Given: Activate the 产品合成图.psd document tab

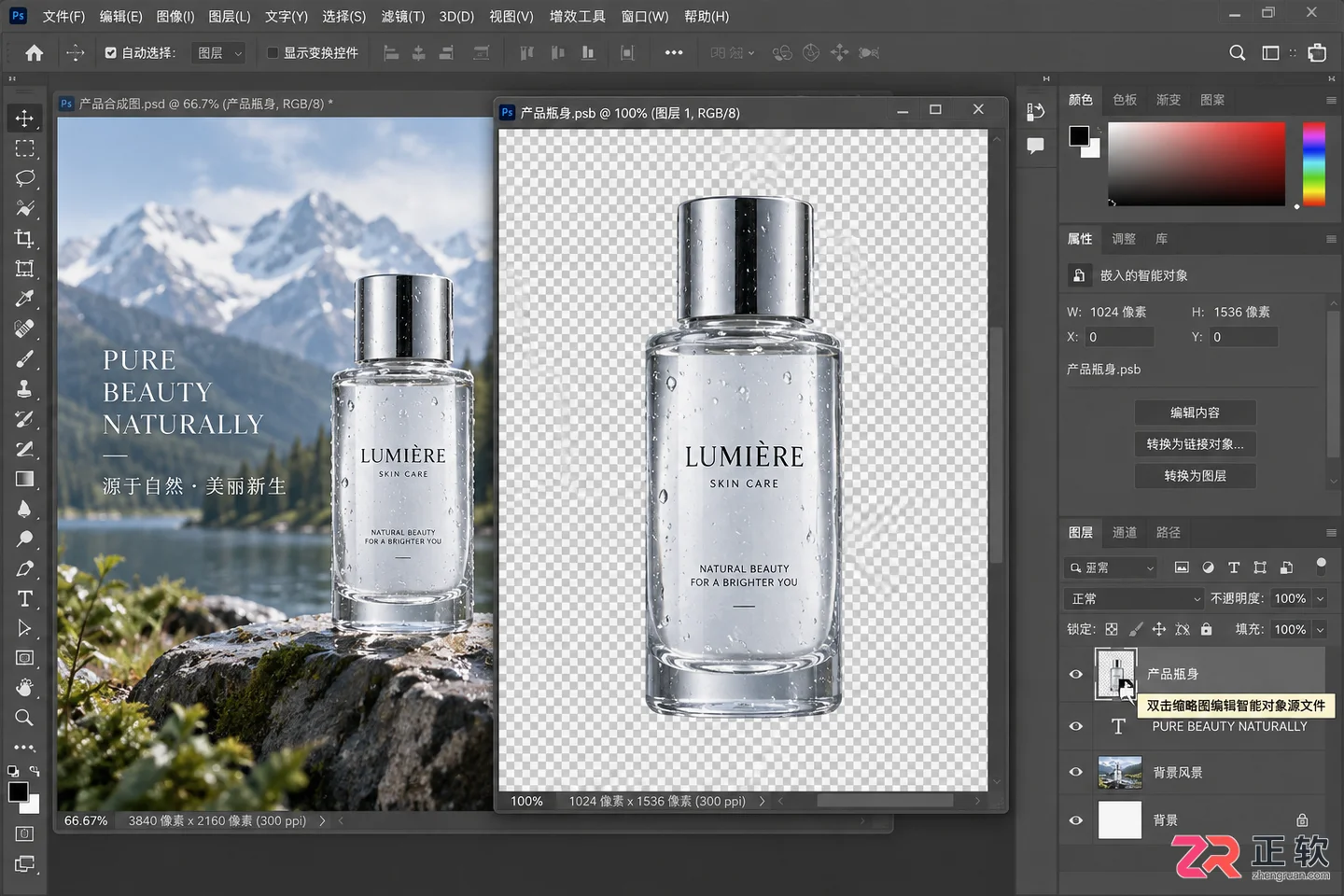Looking at the screenshot, I should tap(205, 104).
